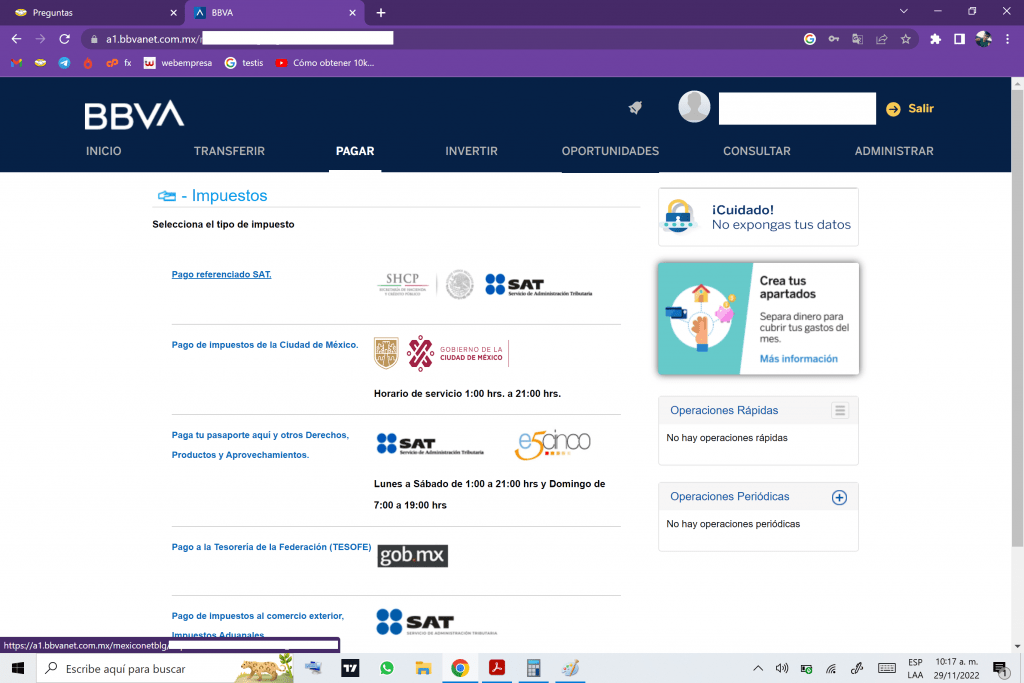Click the taskbar search box

point(166,668)
